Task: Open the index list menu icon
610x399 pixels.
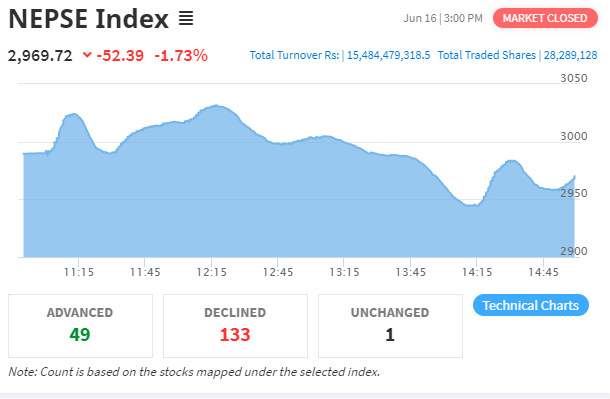Action: pyautogui.click(x=186, y=18)
